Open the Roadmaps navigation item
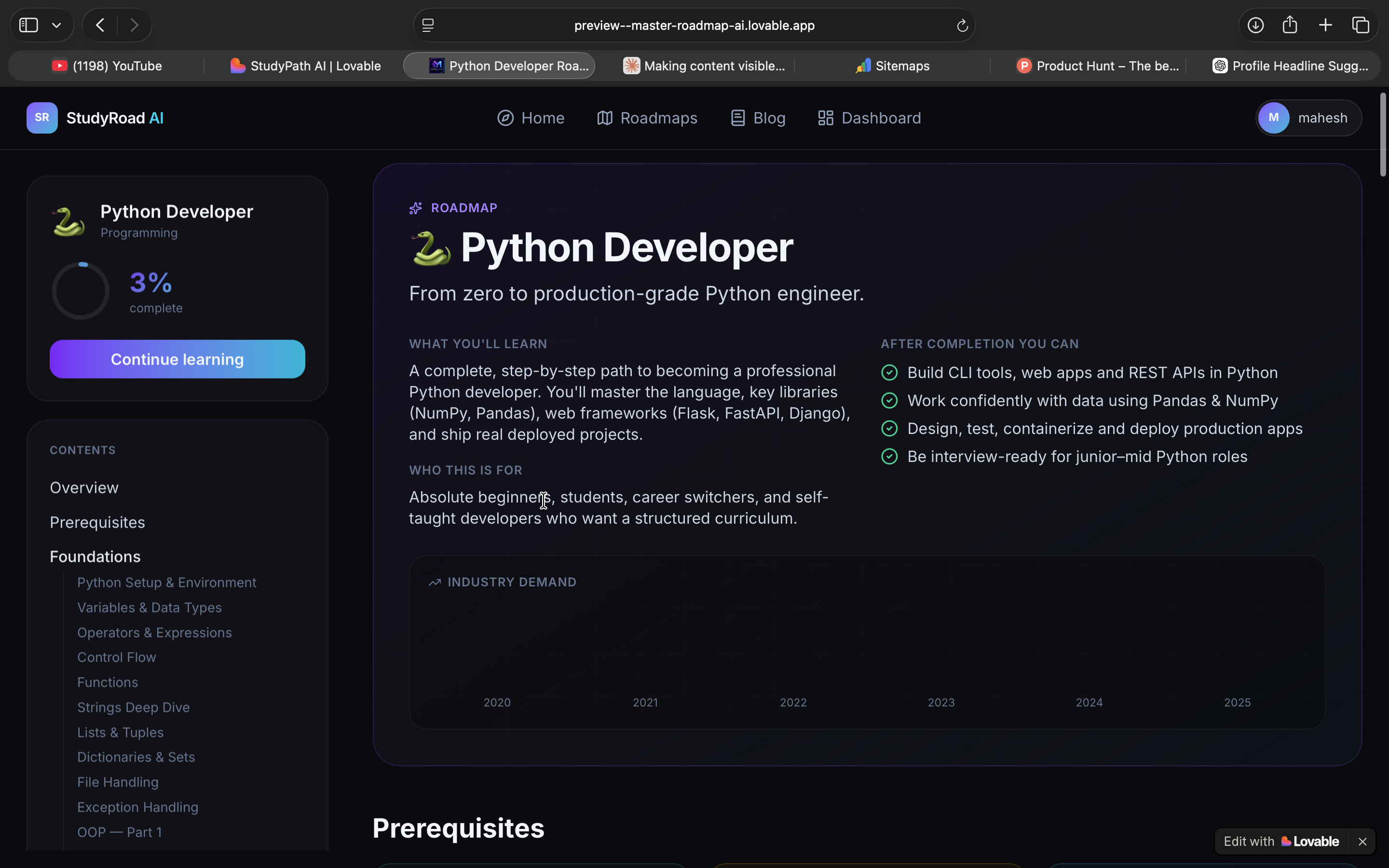This screenshot has width=1389, height=868. pyautogui.click(x=647, y=118)
